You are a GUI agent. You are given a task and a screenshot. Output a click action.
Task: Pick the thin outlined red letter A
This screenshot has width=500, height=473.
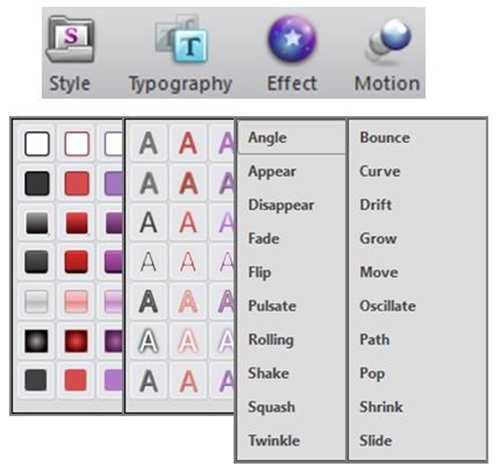pos(188,262)
